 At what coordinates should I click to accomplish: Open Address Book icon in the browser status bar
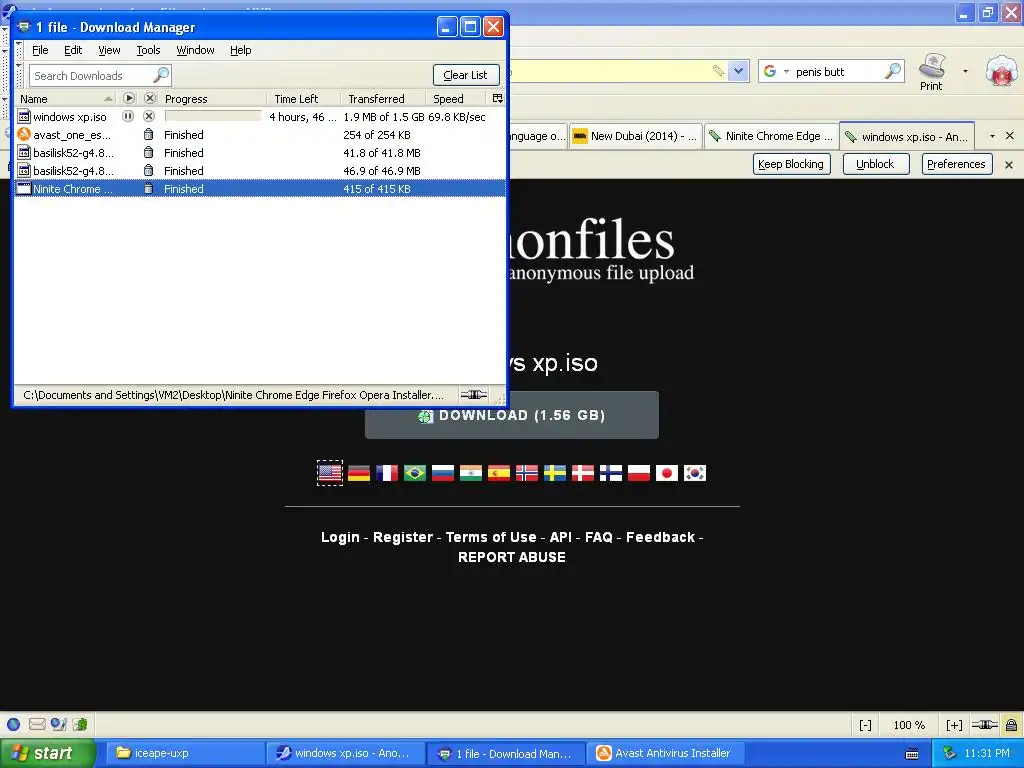coord(80,724)
